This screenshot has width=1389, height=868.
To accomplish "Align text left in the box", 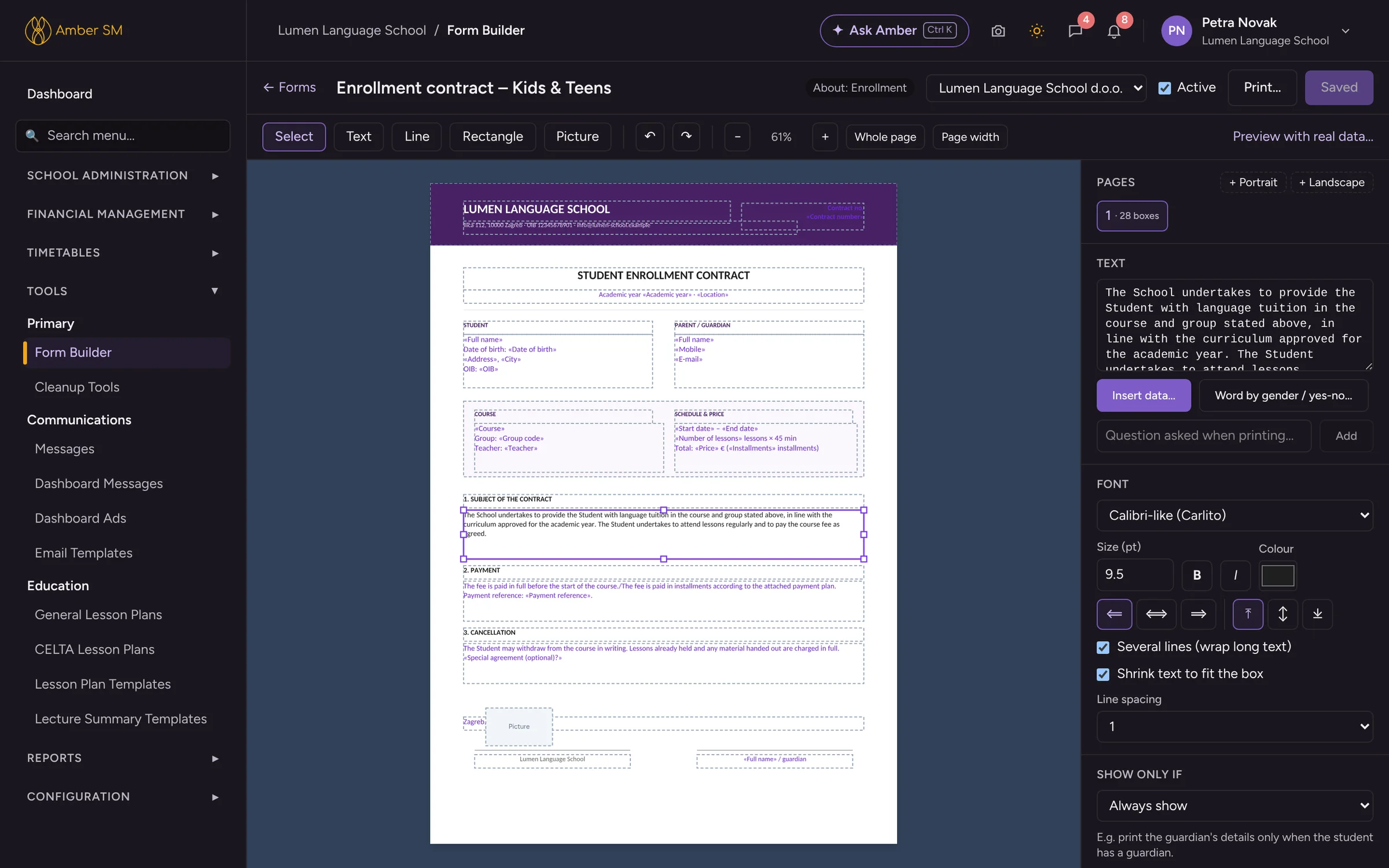I will pos(1114,614).
